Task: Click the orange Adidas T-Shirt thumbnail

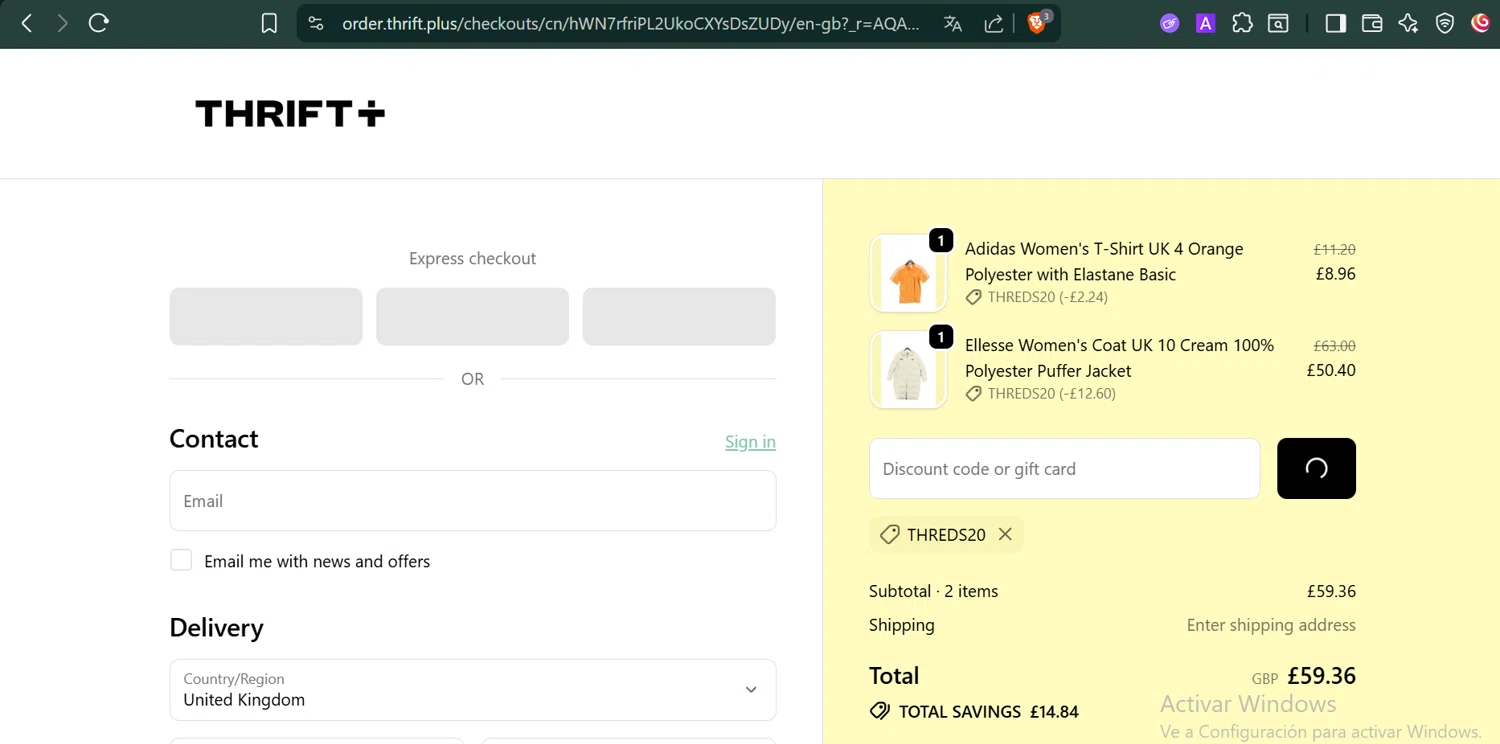Action: [908, 273]
